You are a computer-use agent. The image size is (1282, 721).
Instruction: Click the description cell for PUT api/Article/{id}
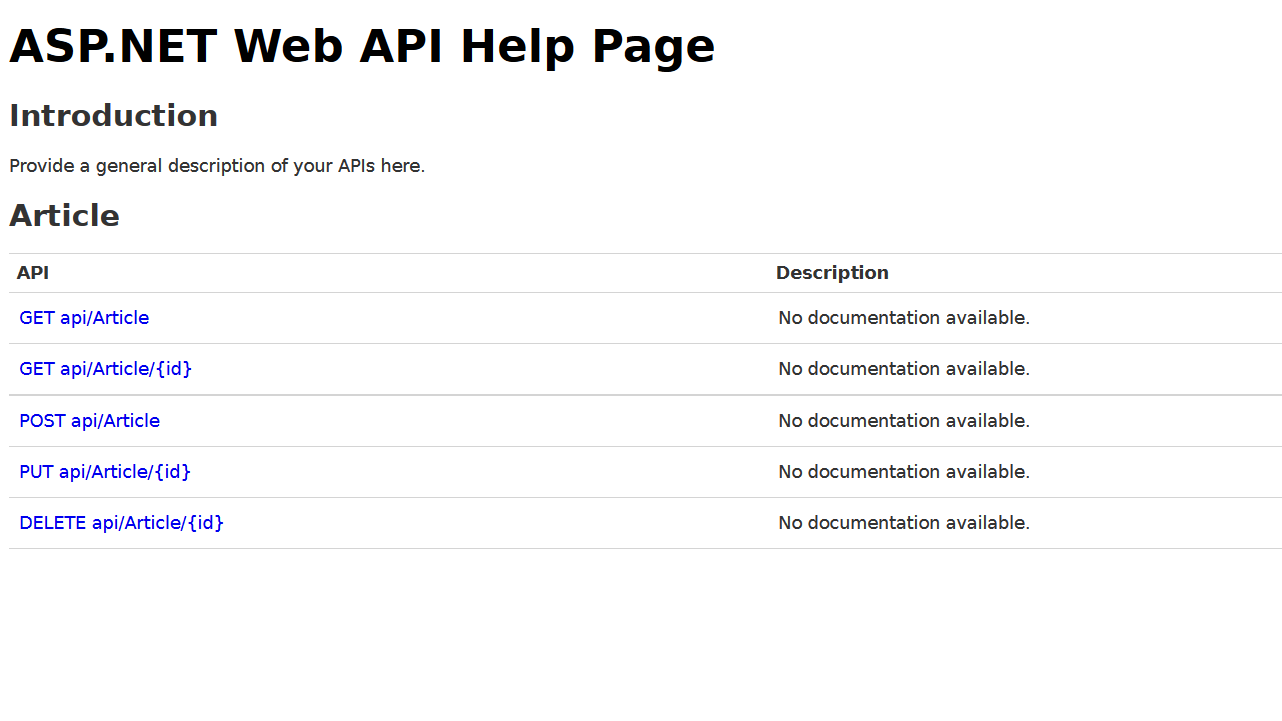(x=1025, y=472)
